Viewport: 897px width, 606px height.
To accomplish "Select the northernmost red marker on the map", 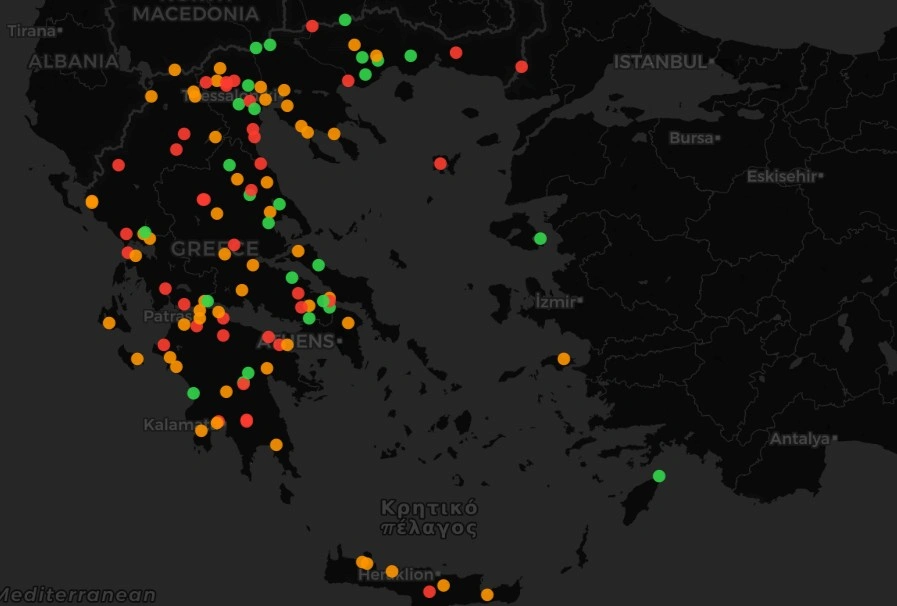I will coord(312,26).
